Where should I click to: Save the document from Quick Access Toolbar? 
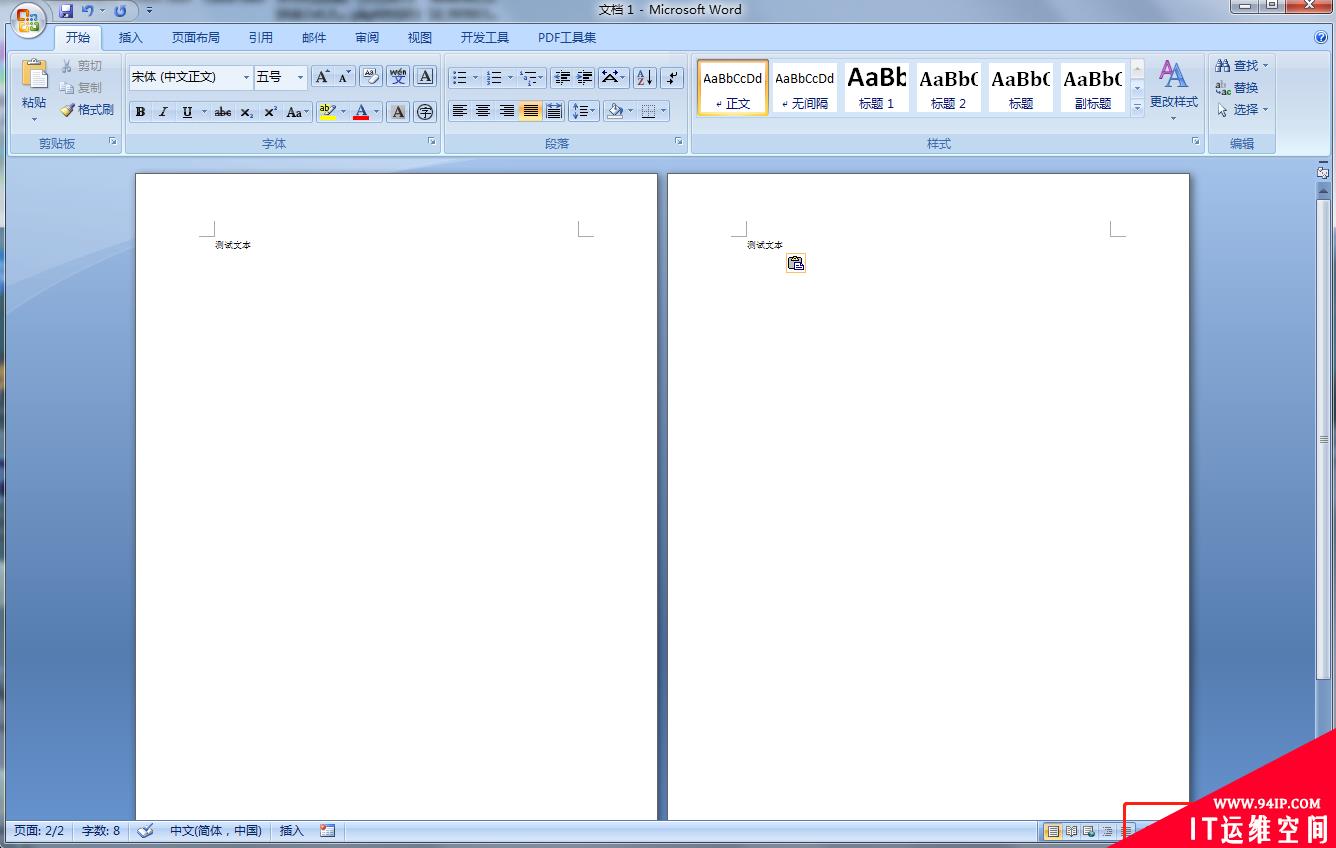(x=66, y=11)
